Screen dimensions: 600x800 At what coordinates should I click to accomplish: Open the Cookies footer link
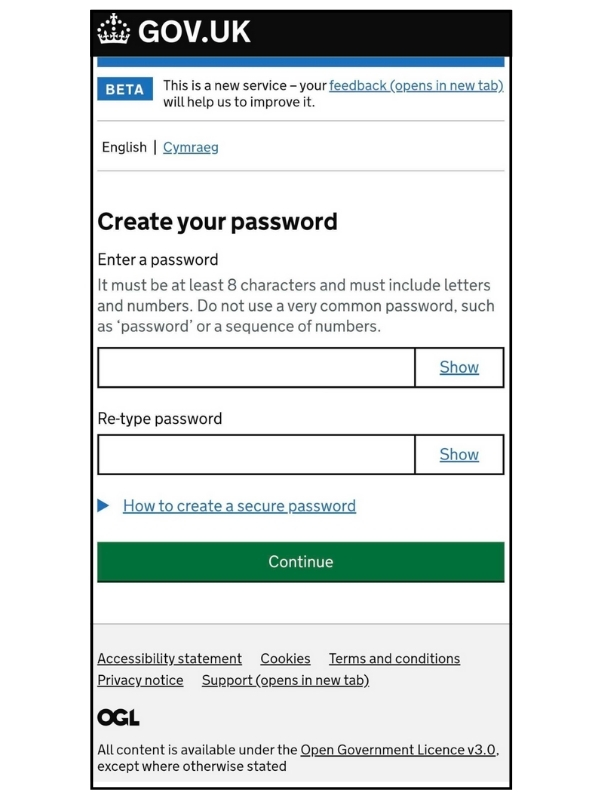pyautogui.click(x=285, y=659)
